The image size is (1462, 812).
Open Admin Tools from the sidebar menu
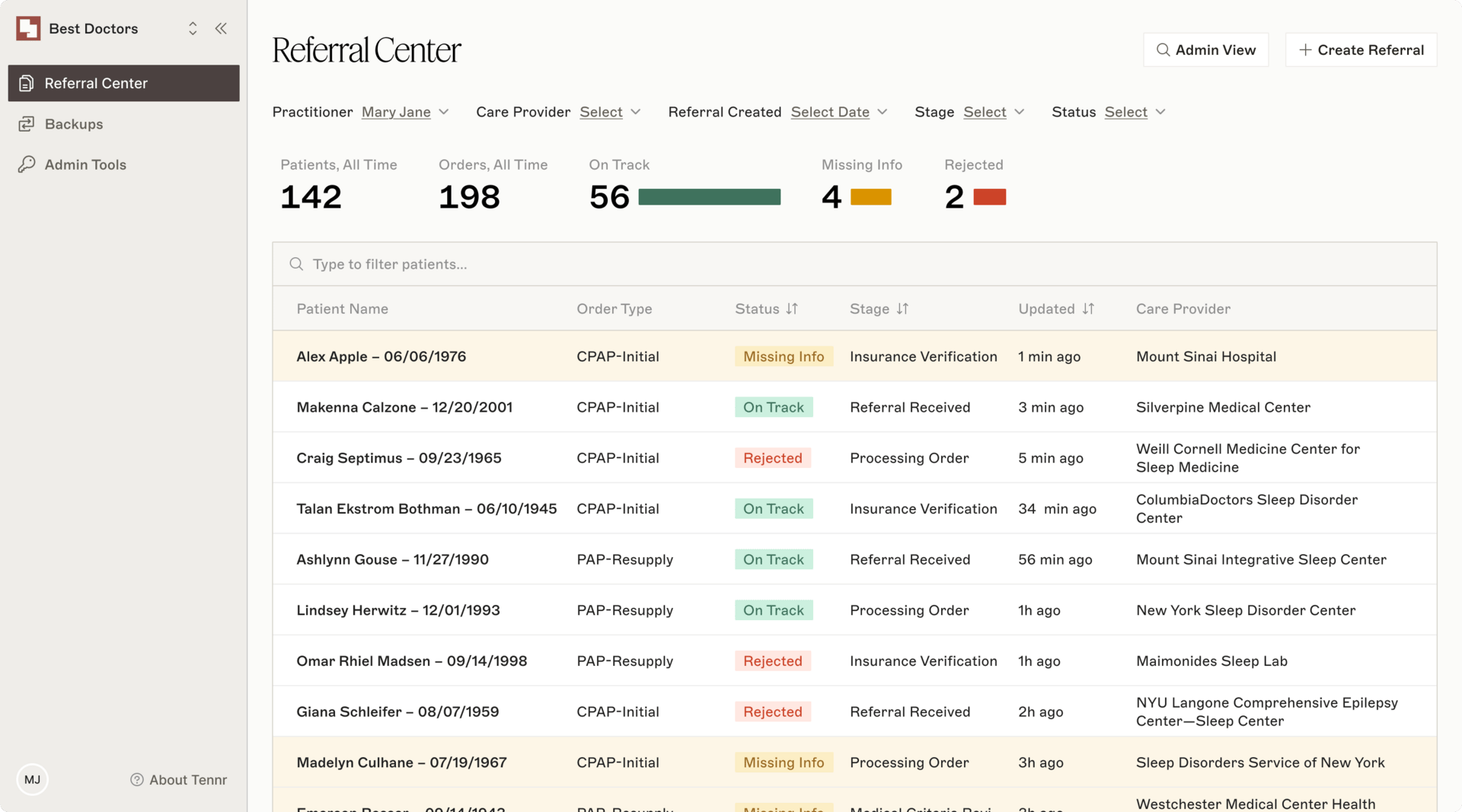(x=85, y=164)
